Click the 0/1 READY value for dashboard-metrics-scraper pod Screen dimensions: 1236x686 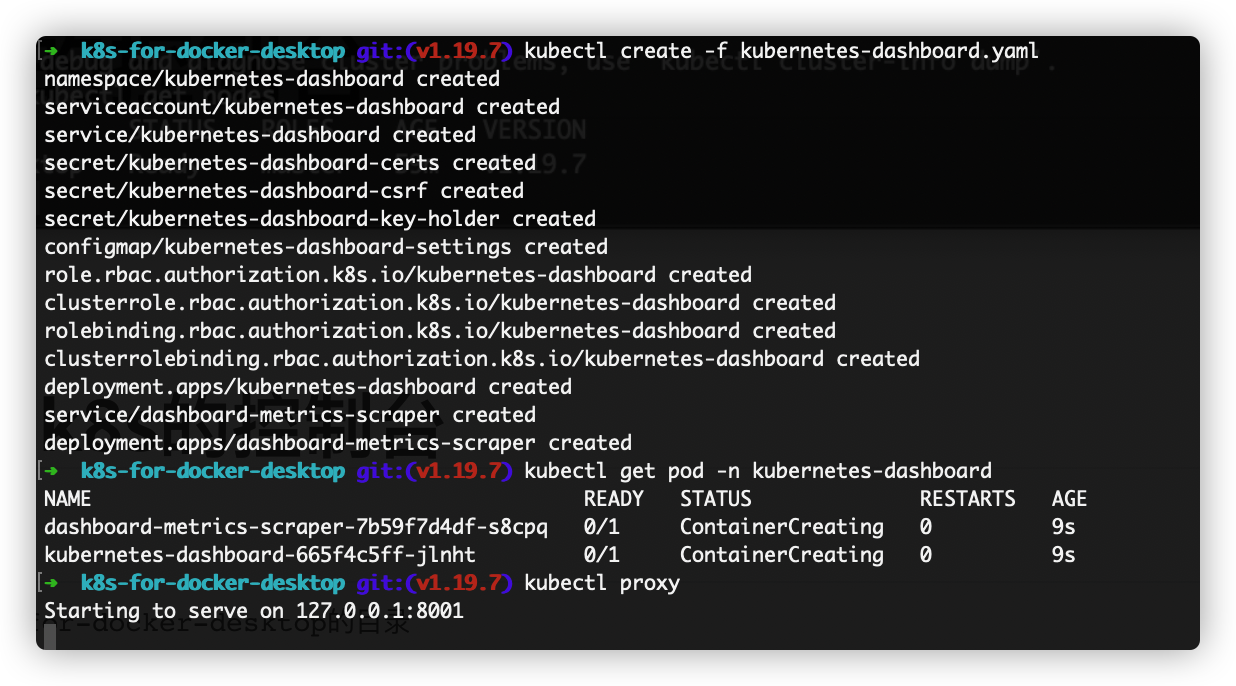(x=601, y=526)
